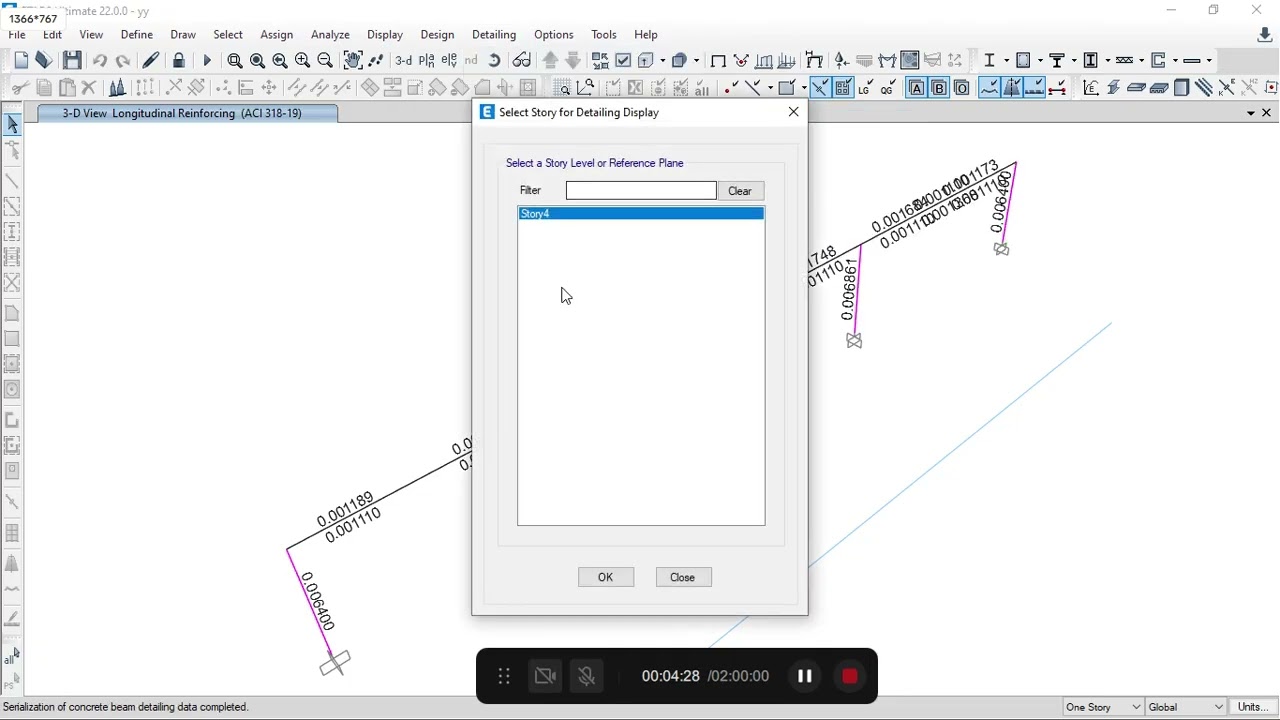Click the eyeglasses perspective toggle icon
The image size is (1280, 720).
tap(522, 61)
